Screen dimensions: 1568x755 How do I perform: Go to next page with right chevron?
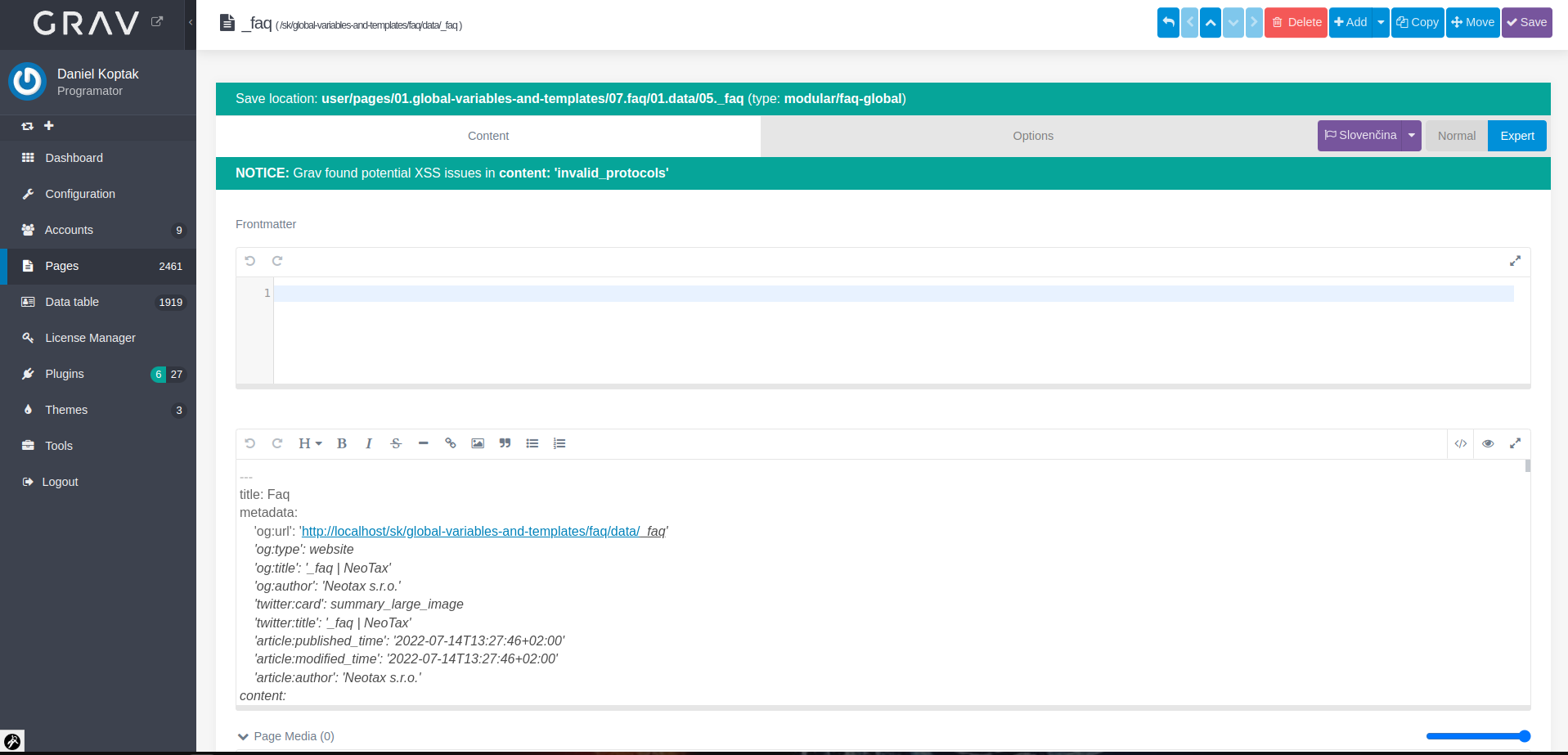coord(1254,22)
